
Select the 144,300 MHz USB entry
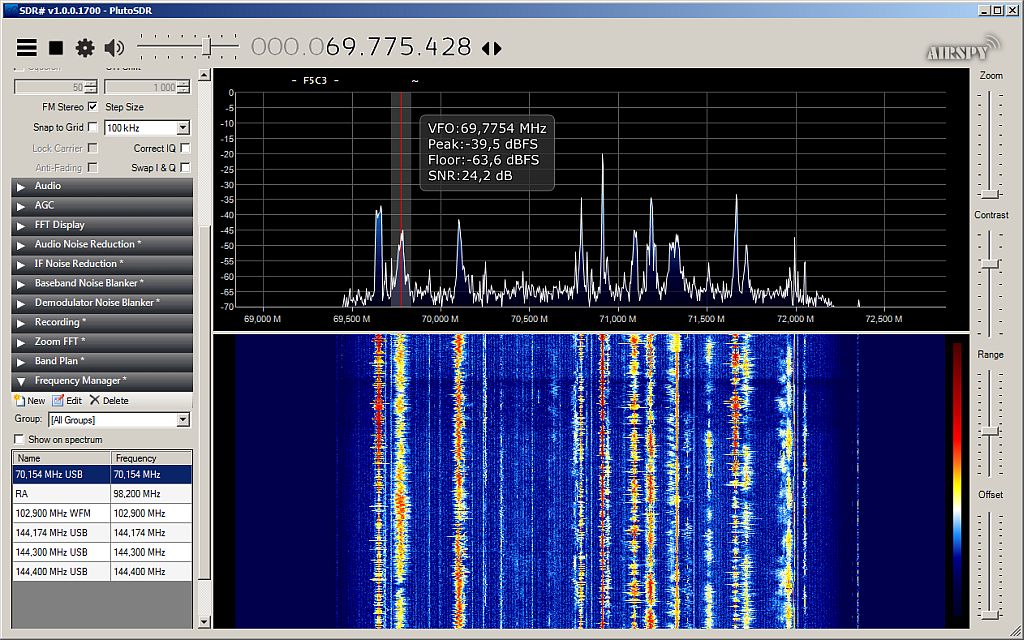102,552
